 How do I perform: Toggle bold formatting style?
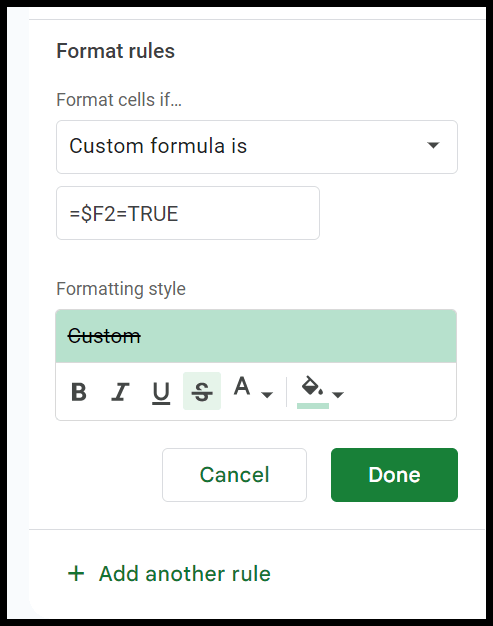click(79, 392)
